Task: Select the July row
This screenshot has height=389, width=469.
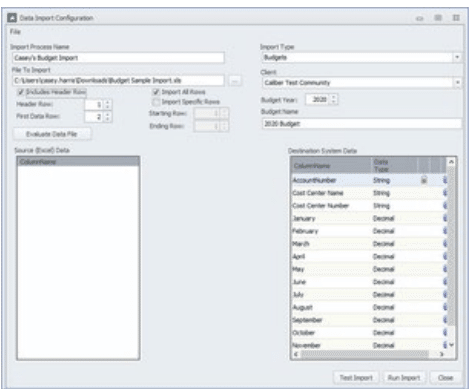Action: pos(369,294)
